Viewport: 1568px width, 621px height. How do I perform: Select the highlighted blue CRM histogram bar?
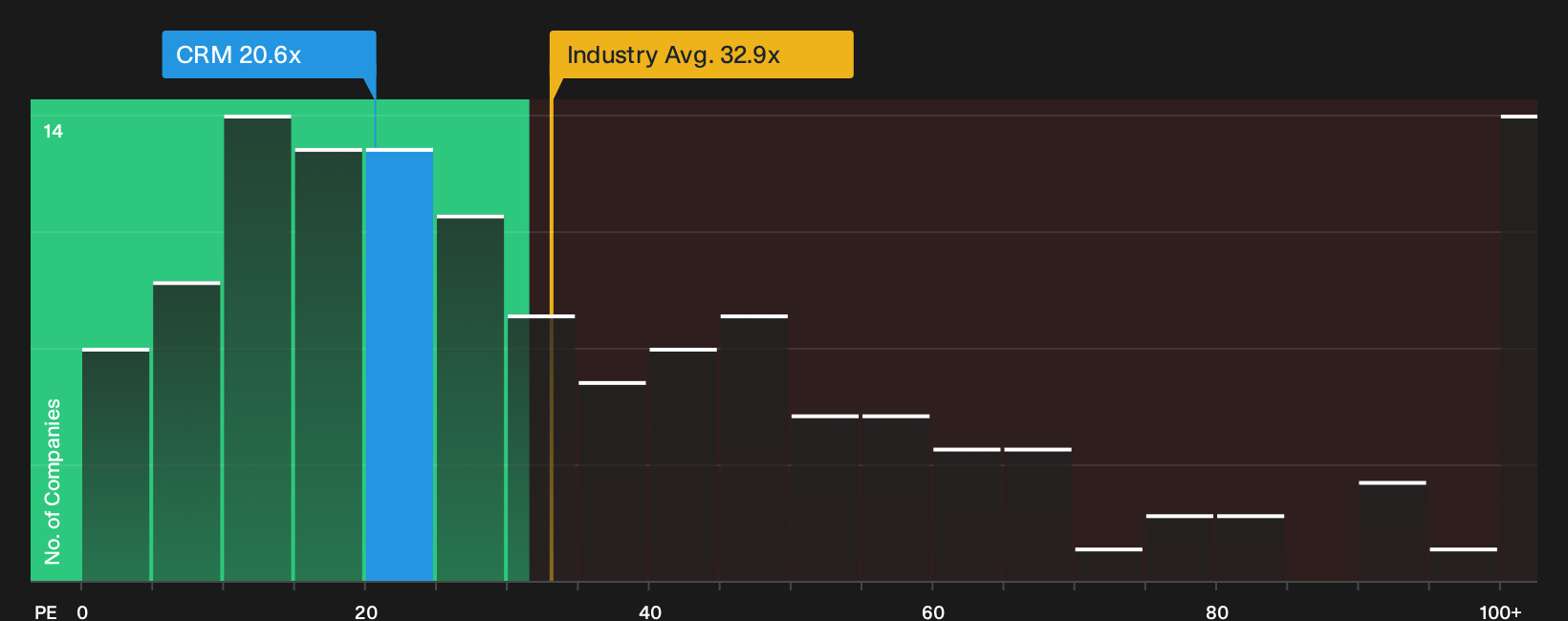(x=400, y=365)
